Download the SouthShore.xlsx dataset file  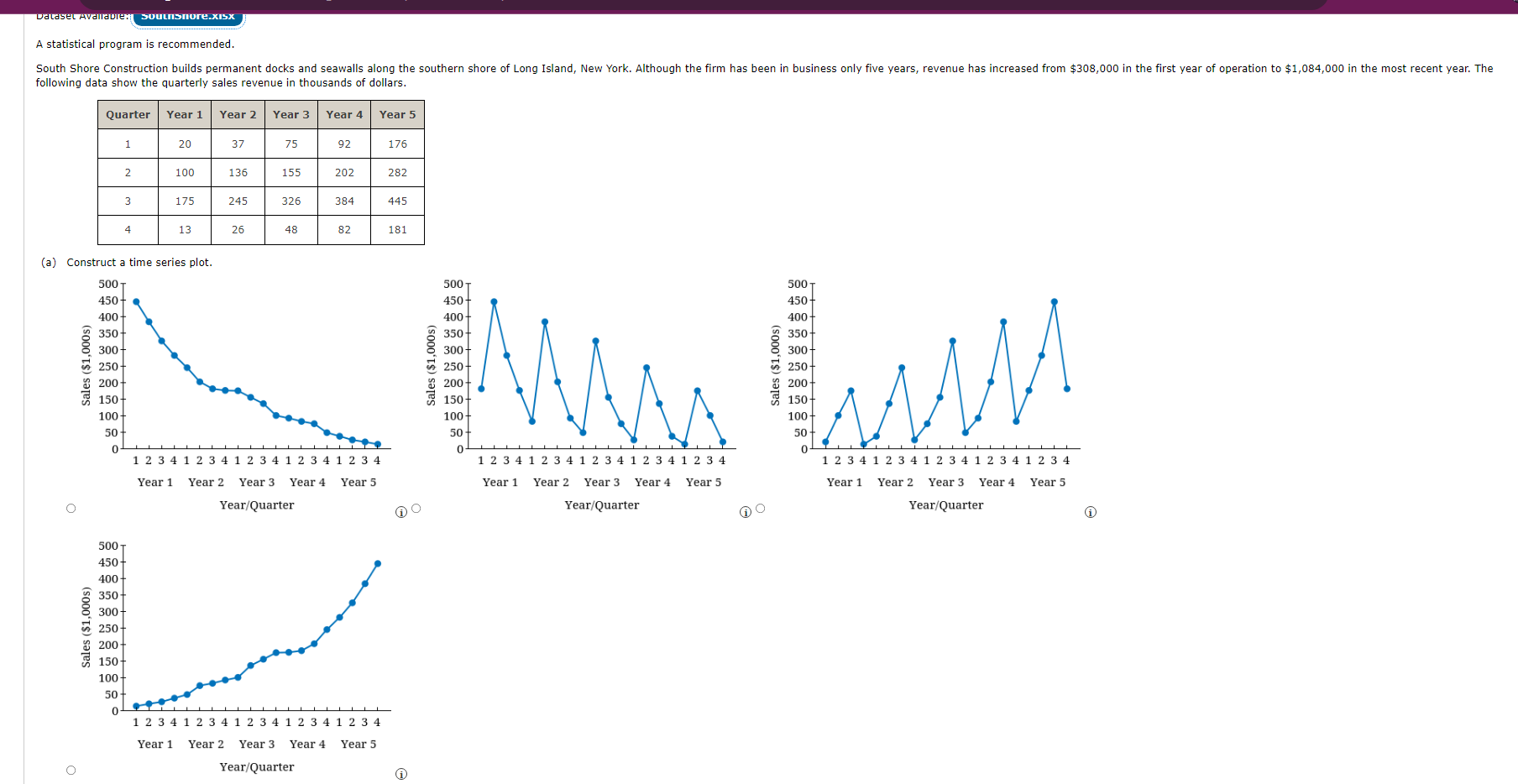187,14
